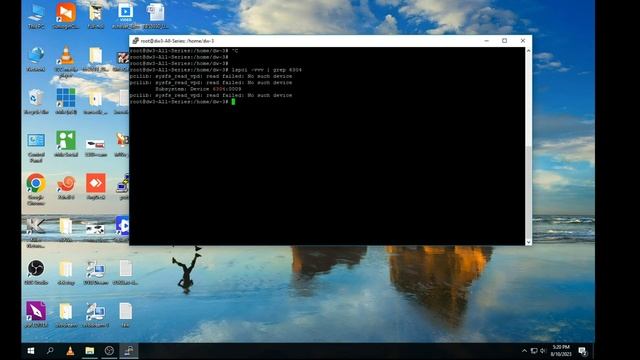This screenshot has height=360, width=640.
Task: Close the PuTTY terminal window
Action: pos(523,41)
